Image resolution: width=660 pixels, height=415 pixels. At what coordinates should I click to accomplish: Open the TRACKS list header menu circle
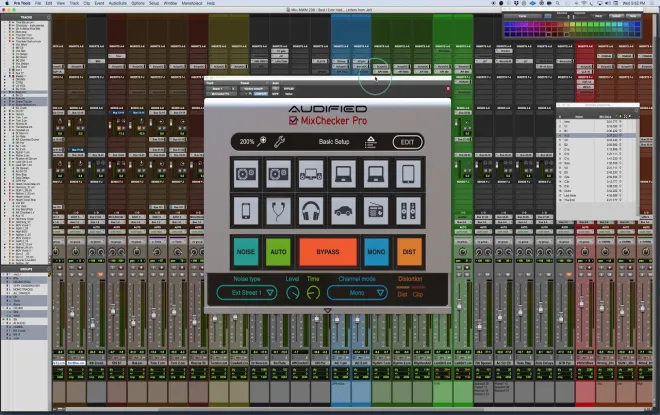tap(48, 17)
